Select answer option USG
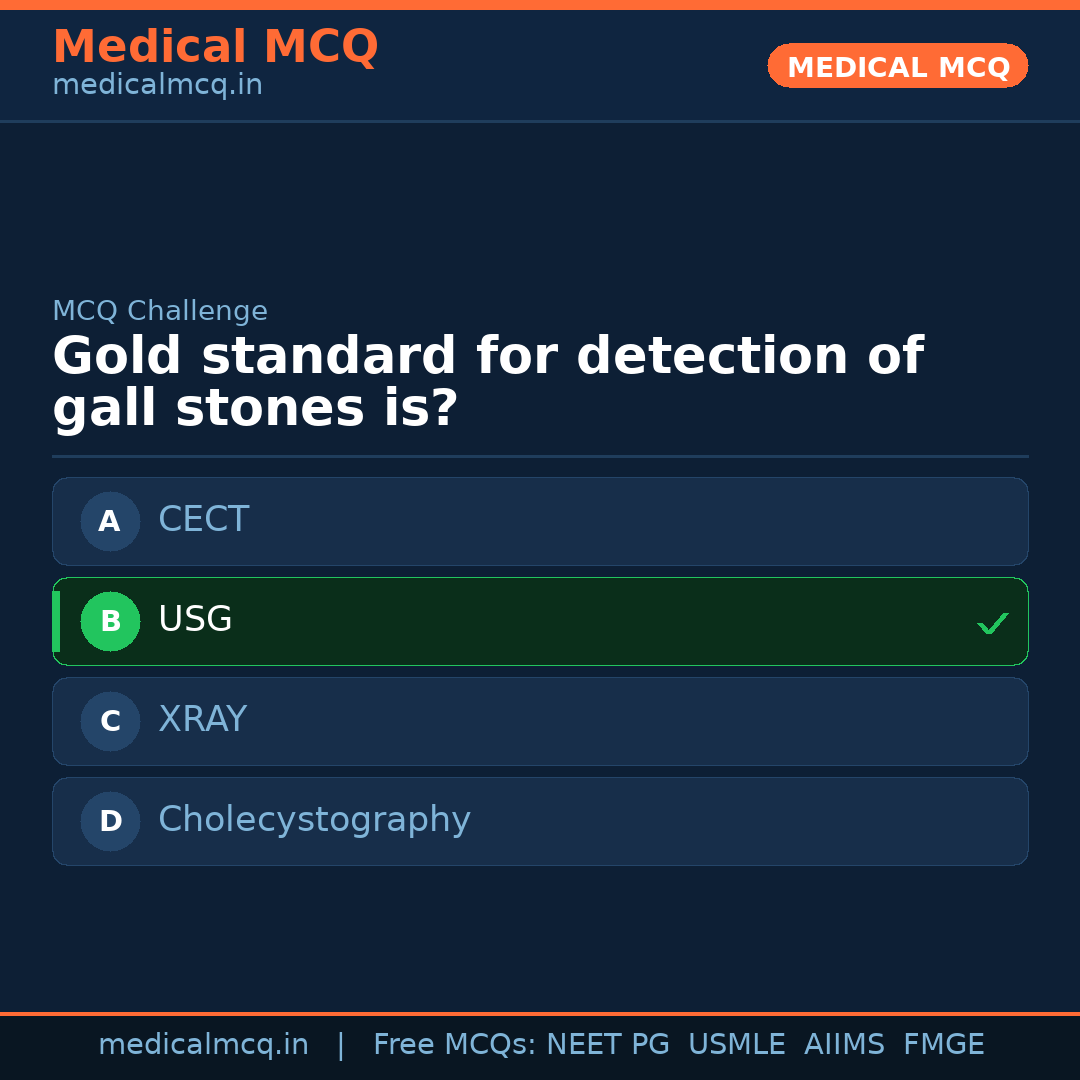Screen dimensions: 1080x1080 click(540, 621)
